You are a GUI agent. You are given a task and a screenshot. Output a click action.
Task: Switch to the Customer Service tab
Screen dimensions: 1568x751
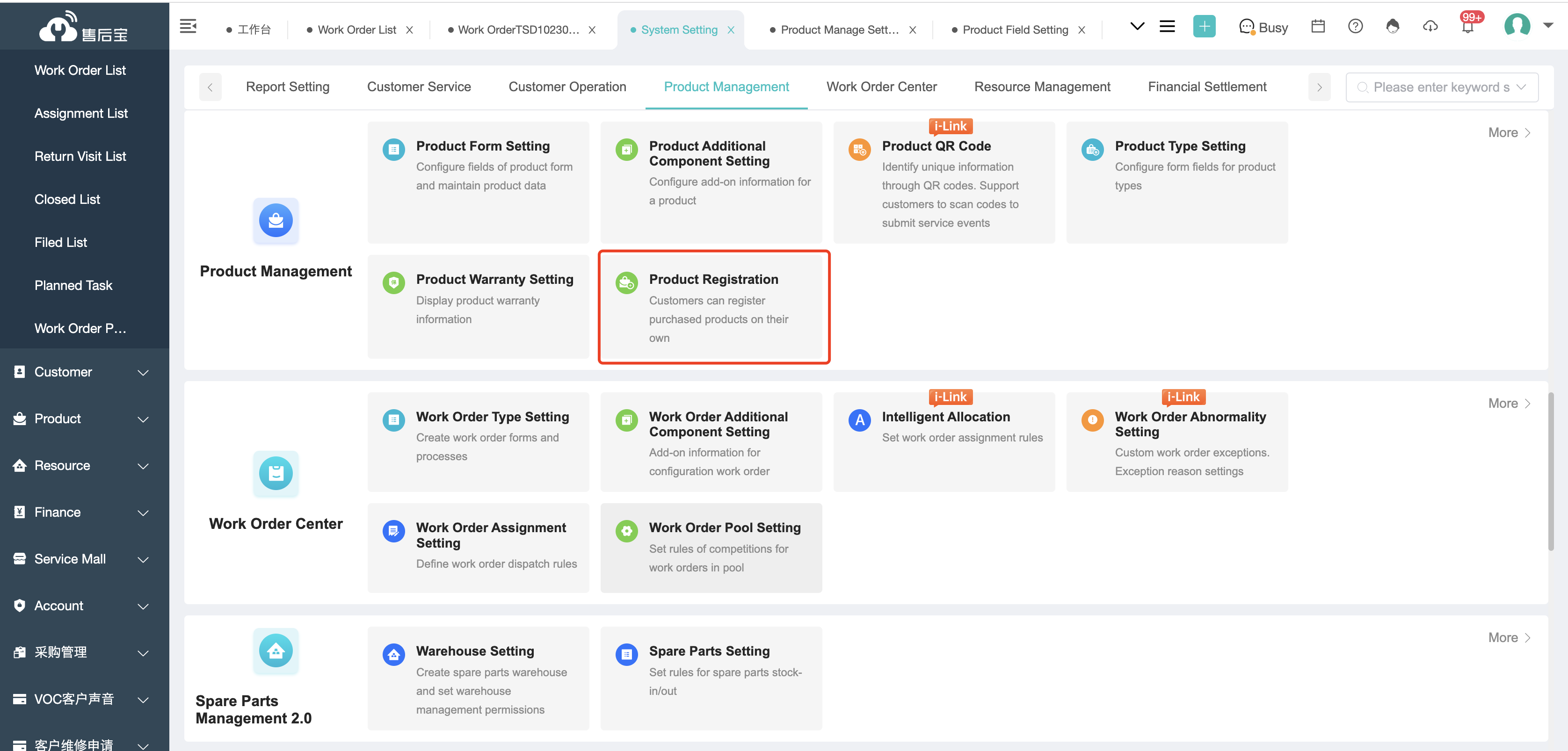tap(419, 87)
